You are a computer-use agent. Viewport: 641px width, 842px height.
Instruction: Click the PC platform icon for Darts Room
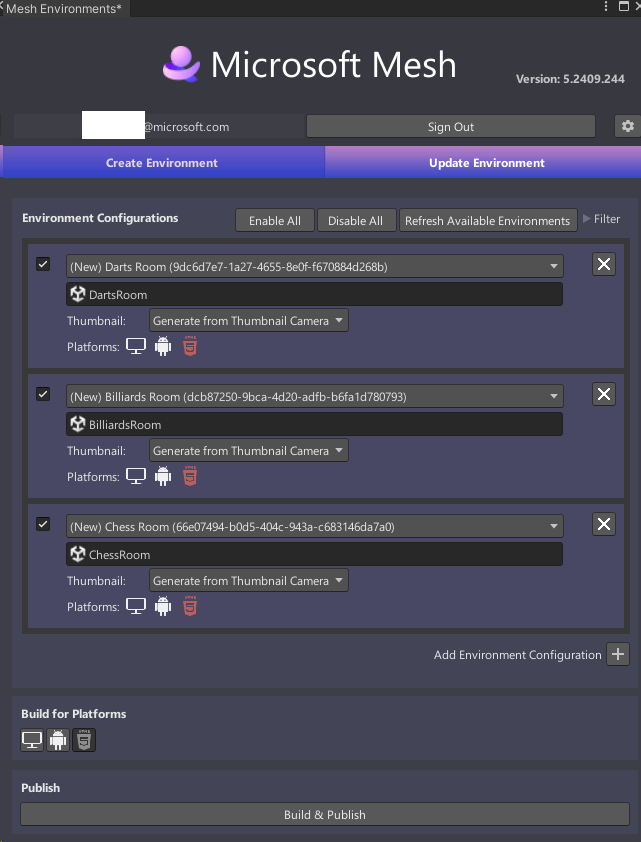coord(136,346)
